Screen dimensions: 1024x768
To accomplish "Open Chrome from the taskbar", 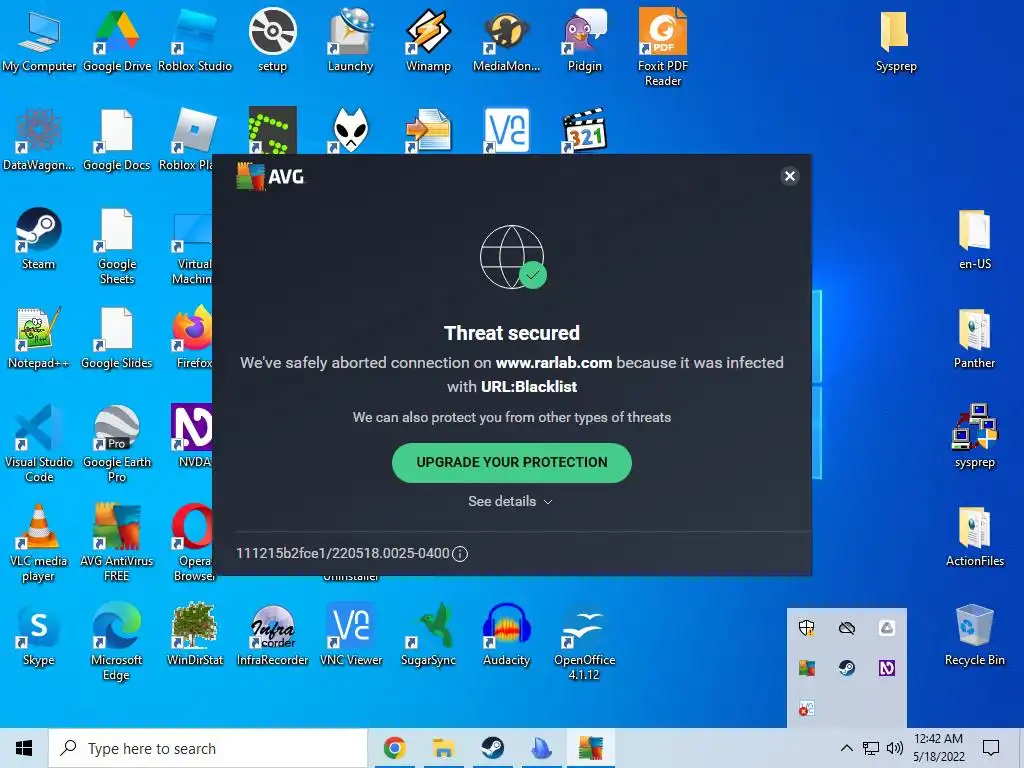I will 394,748.
